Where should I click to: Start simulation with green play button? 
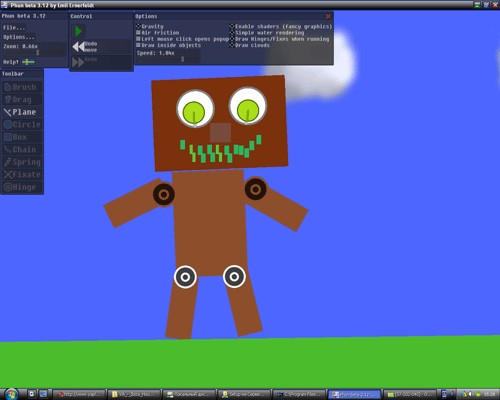(79, 31)
